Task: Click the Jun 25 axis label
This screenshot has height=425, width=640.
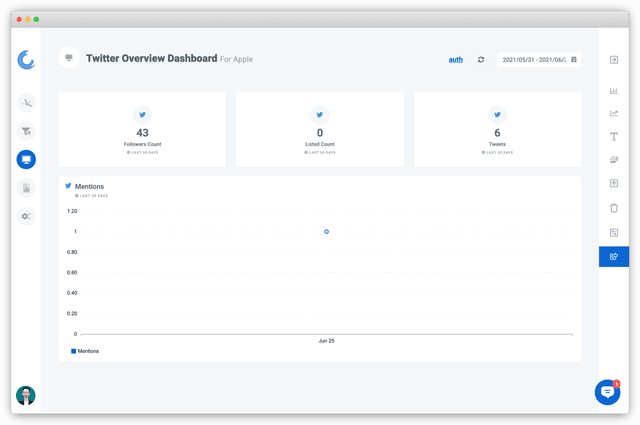Action: [326, 340]
